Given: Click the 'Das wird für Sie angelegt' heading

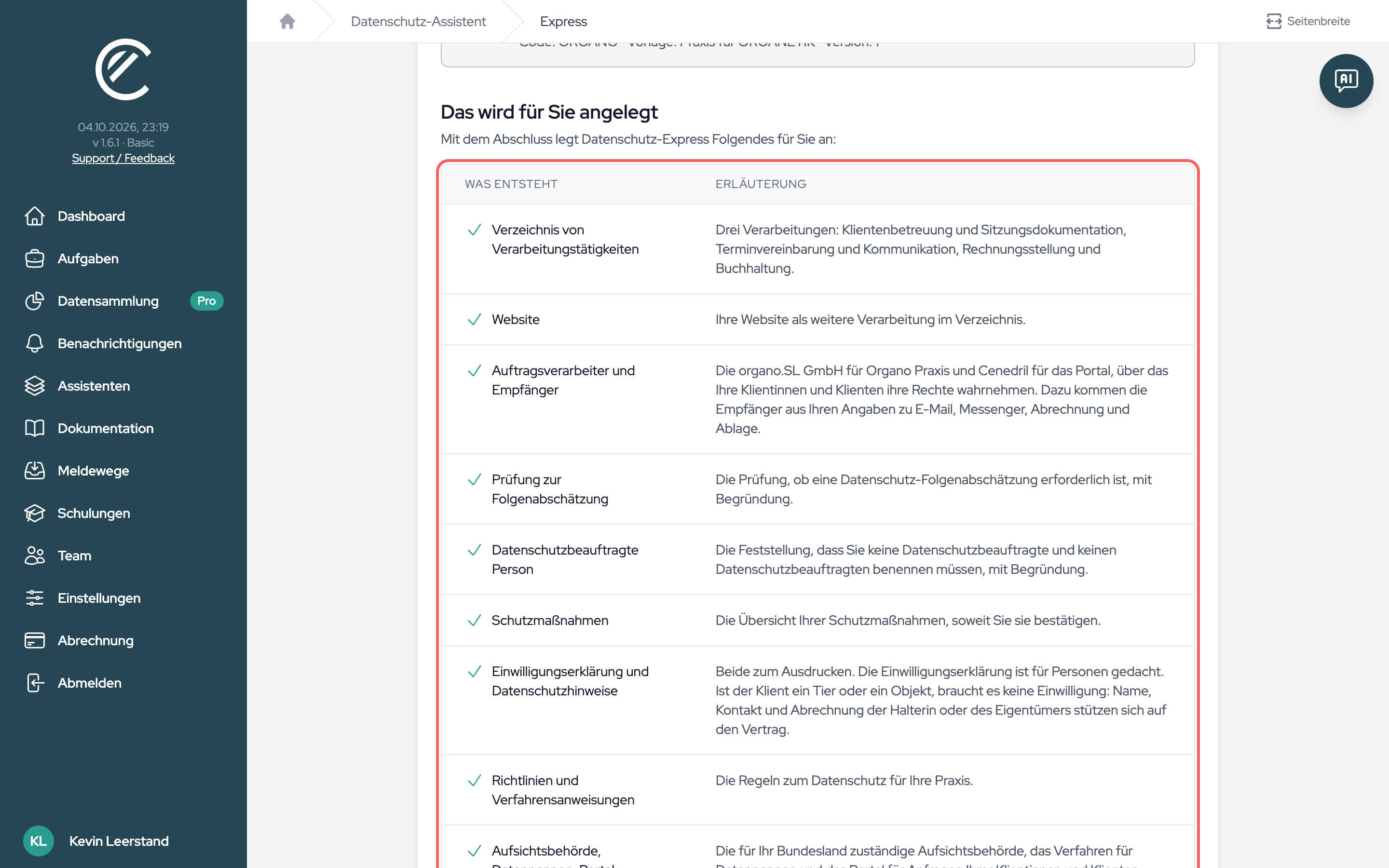Looking at the screenshot, I should click(x=549, y=112).
